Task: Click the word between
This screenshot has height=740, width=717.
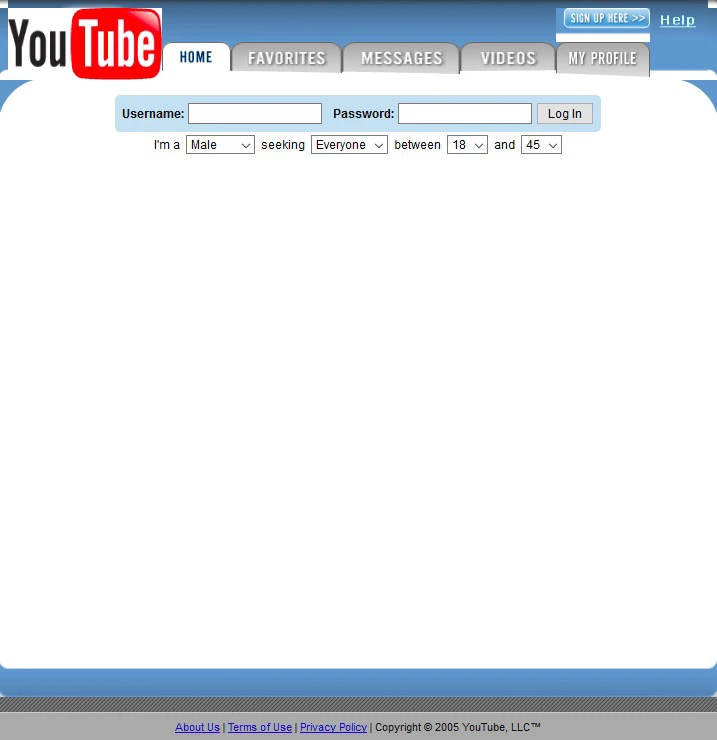Action: pos(417,145)
